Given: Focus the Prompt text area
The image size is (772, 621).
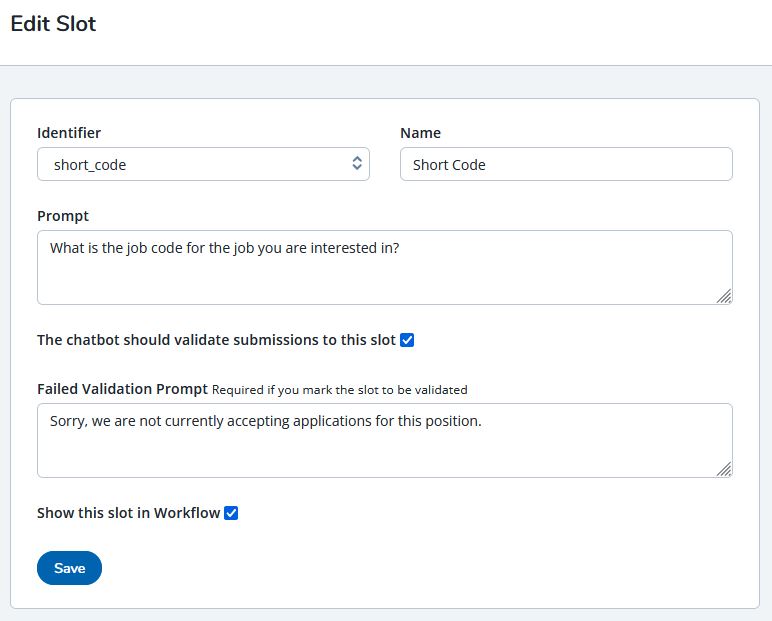Looking at the screenshot, I should pos(385,267).
